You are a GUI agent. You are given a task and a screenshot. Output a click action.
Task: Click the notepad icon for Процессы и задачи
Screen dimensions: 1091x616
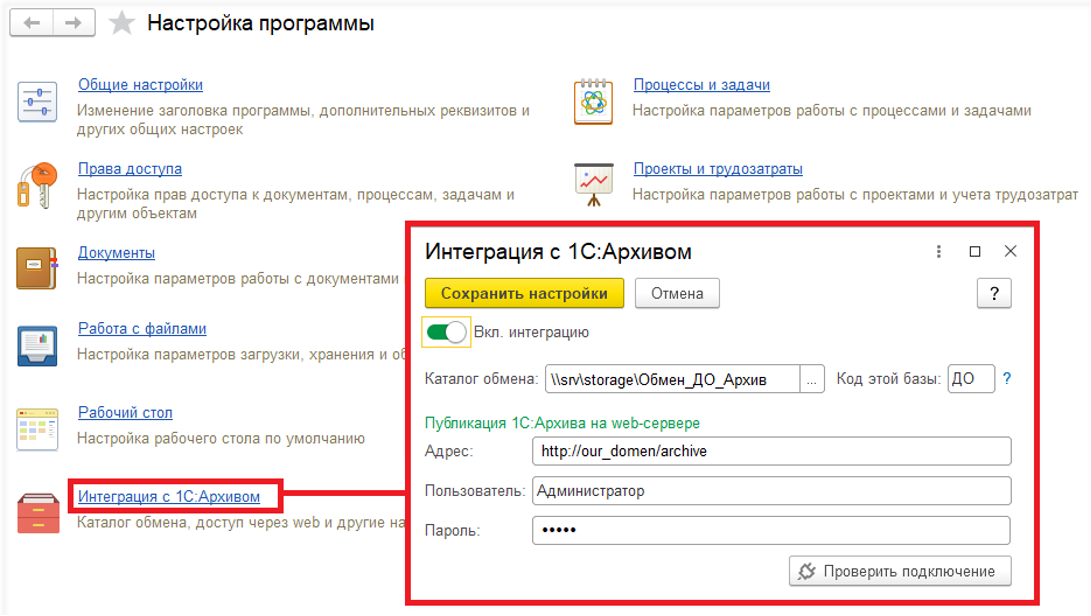click(x=594, y=102)
